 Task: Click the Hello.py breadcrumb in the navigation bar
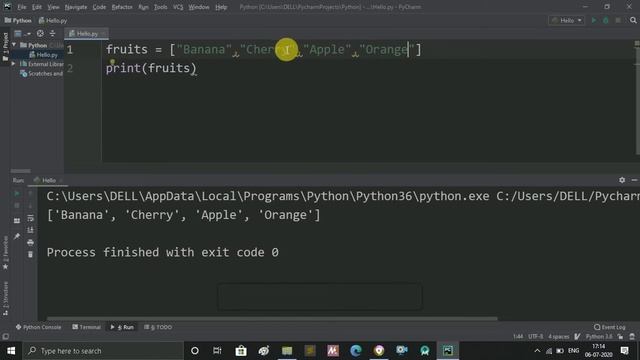click(x=53, y=20)
